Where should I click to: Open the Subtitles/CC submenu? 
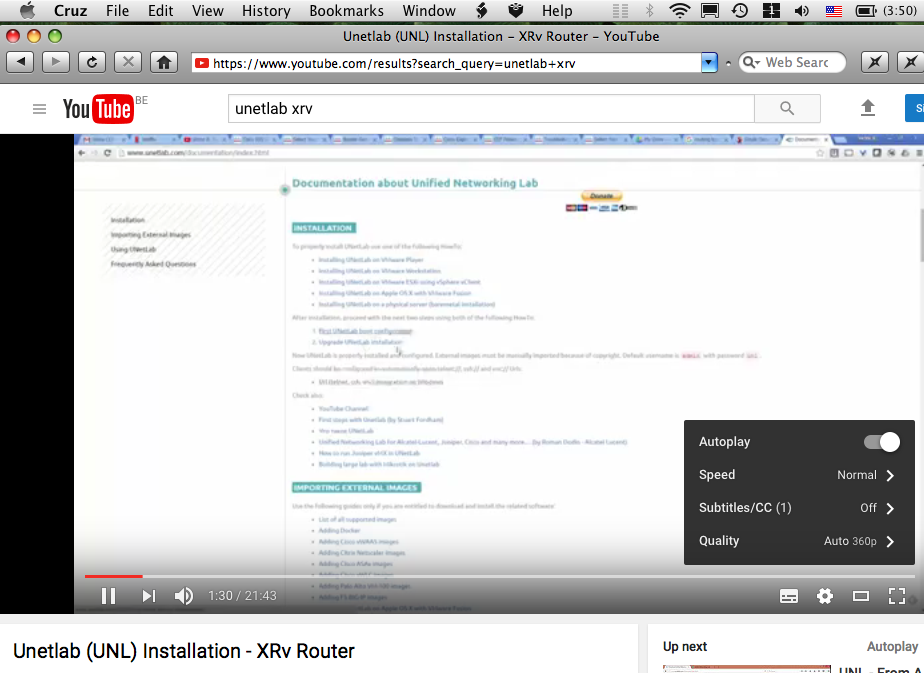click(799, 508)
